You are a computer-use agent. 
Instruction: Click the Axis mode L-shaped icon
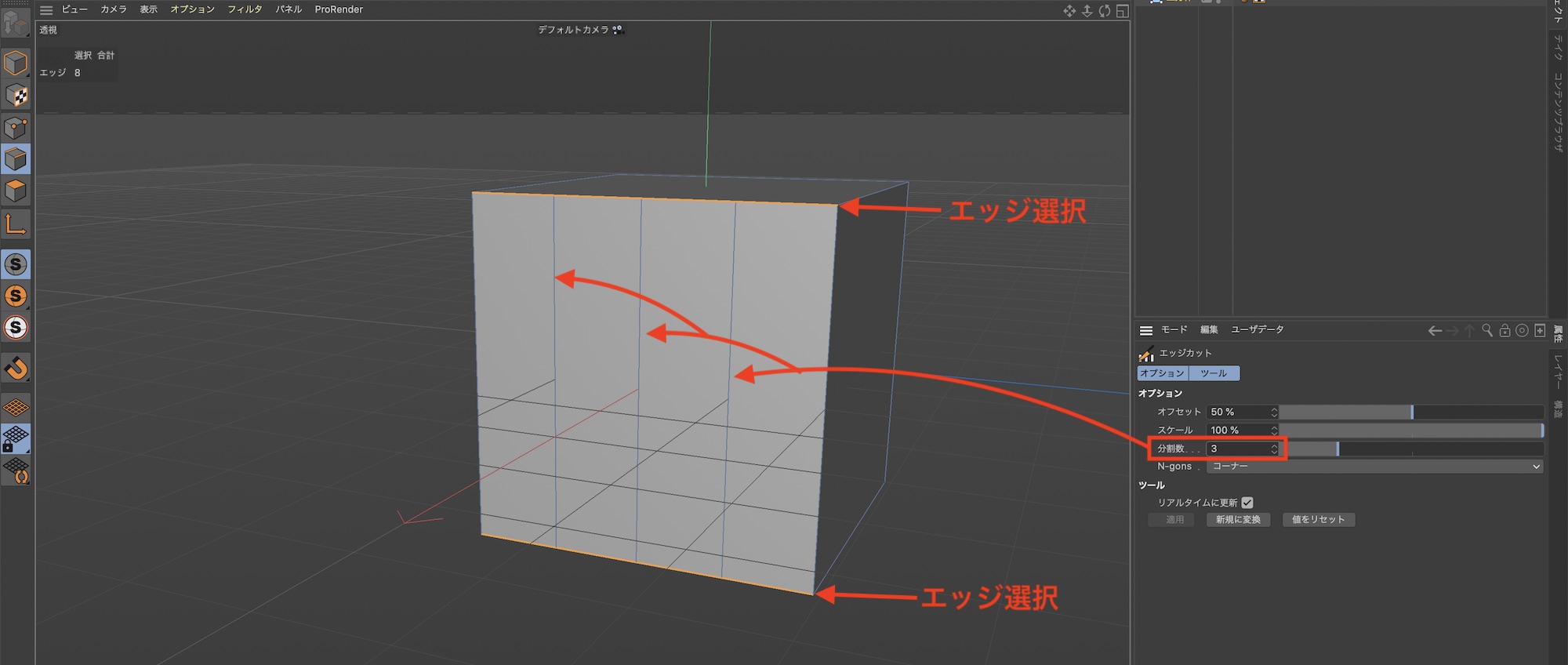(x=16, y=225)
